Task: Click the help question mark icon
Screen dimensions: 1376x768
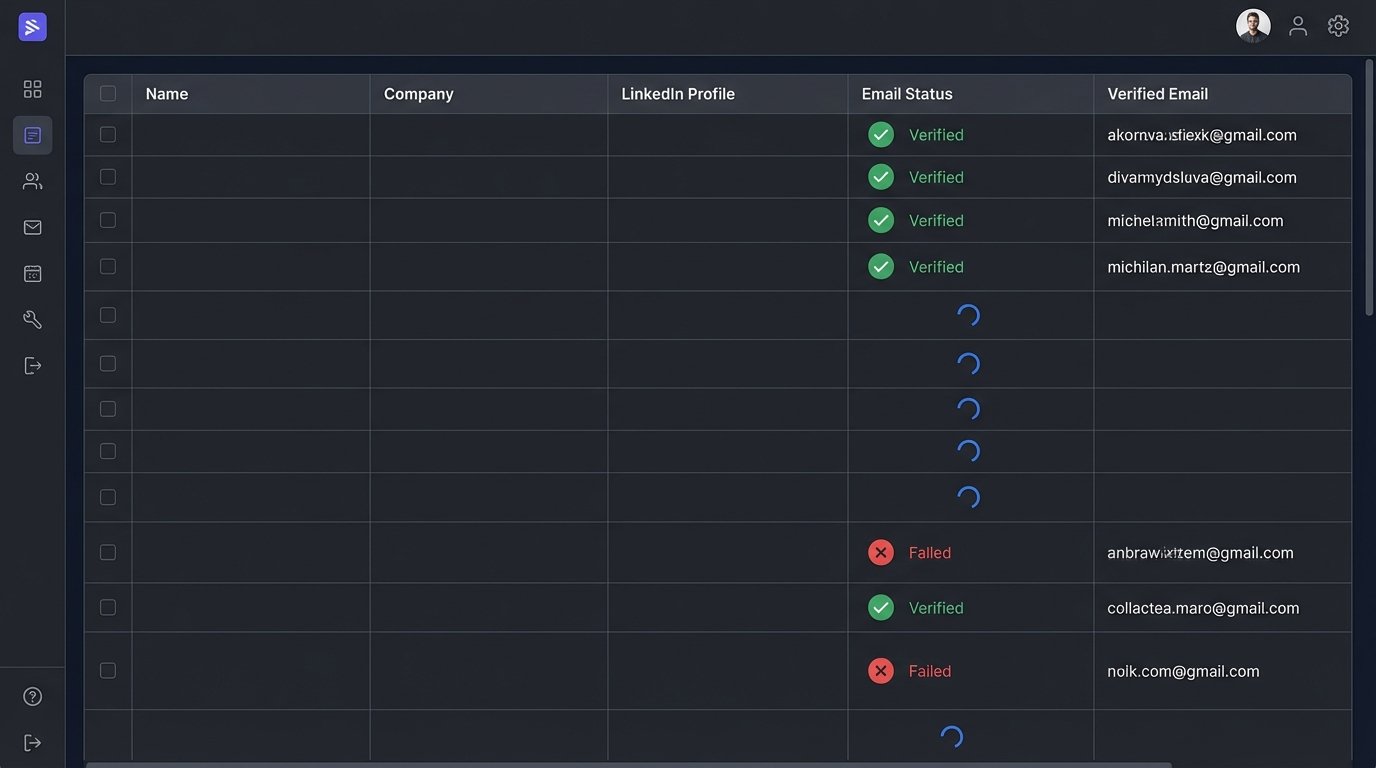Action: point(32,696)
